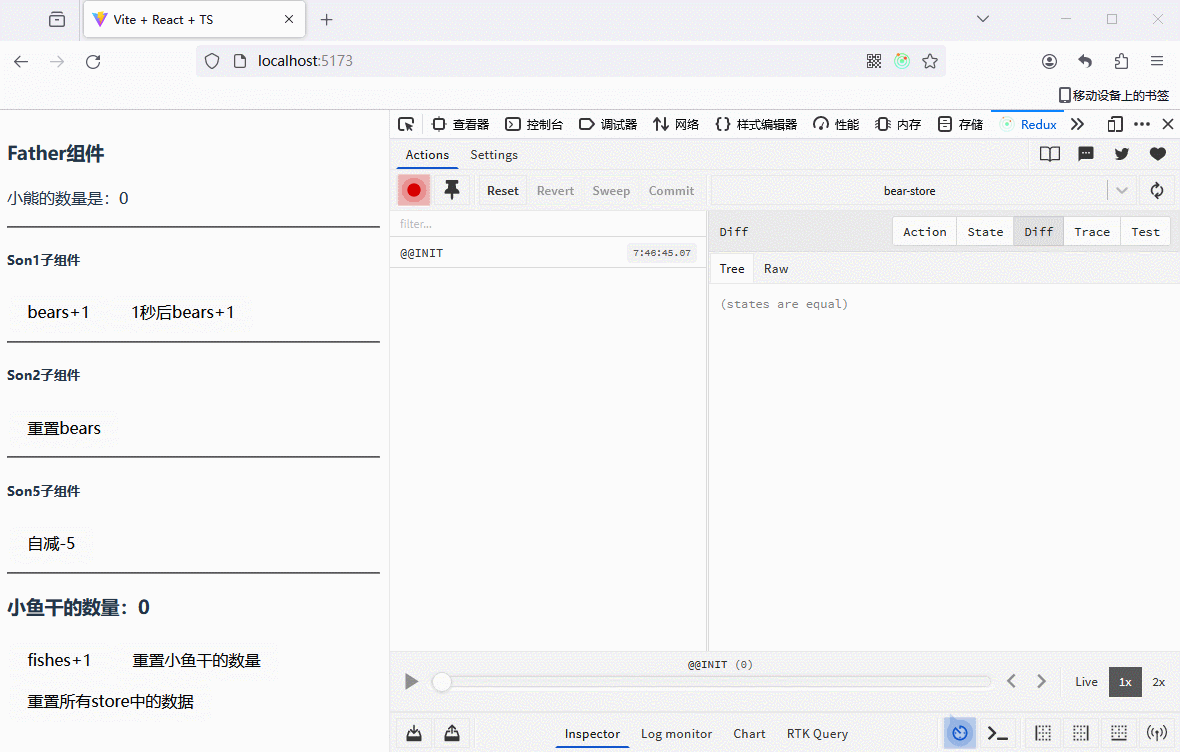Click the export state upload icon
Viewport: 1180px width, 752px height.
coord(452,733)
